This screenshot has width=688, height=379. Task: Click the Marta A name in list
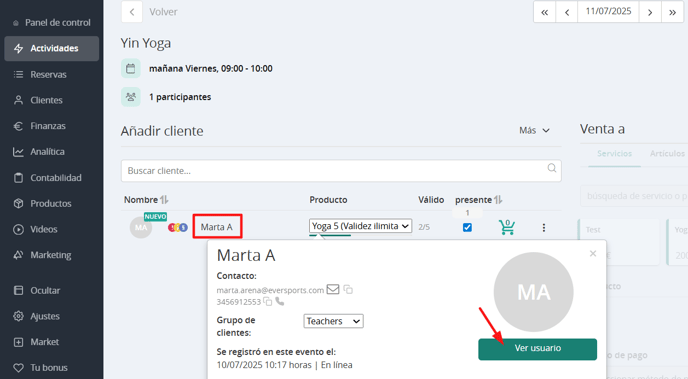pos(217,227)
